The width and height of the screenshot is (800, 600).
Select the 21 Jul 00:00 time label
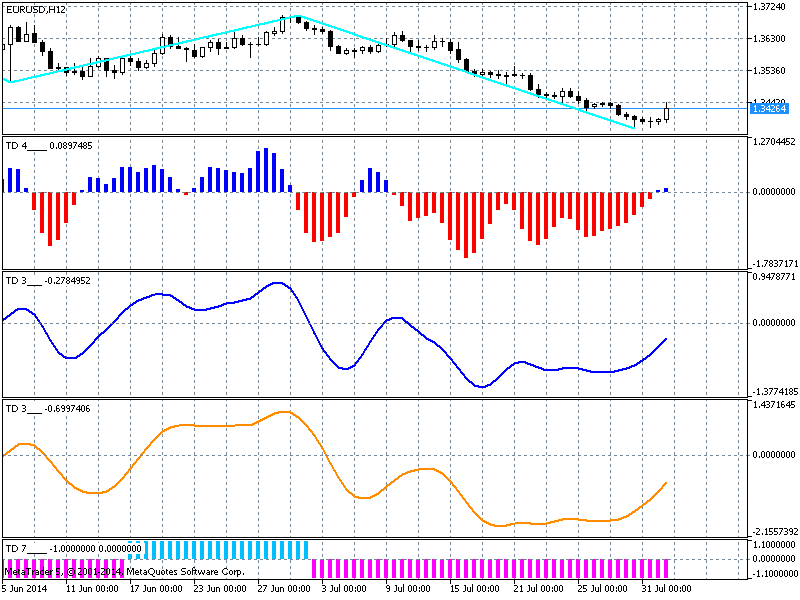point(538,588)
